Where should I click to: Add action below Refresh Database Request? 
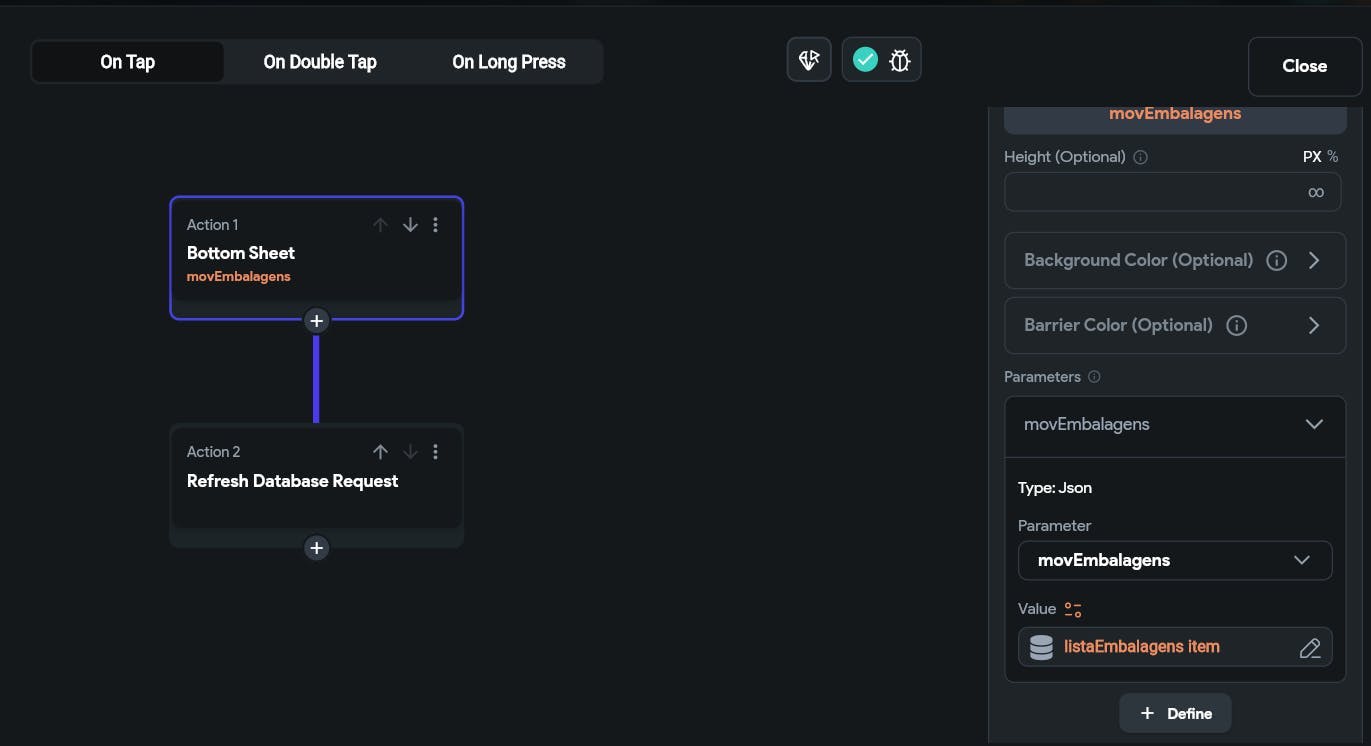coord(316,548)
